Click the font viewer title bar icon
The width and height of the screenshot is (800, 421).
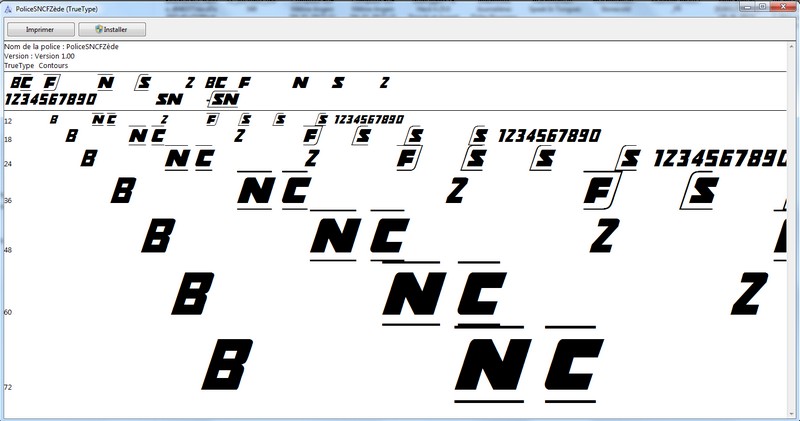(x=8, y=9)
